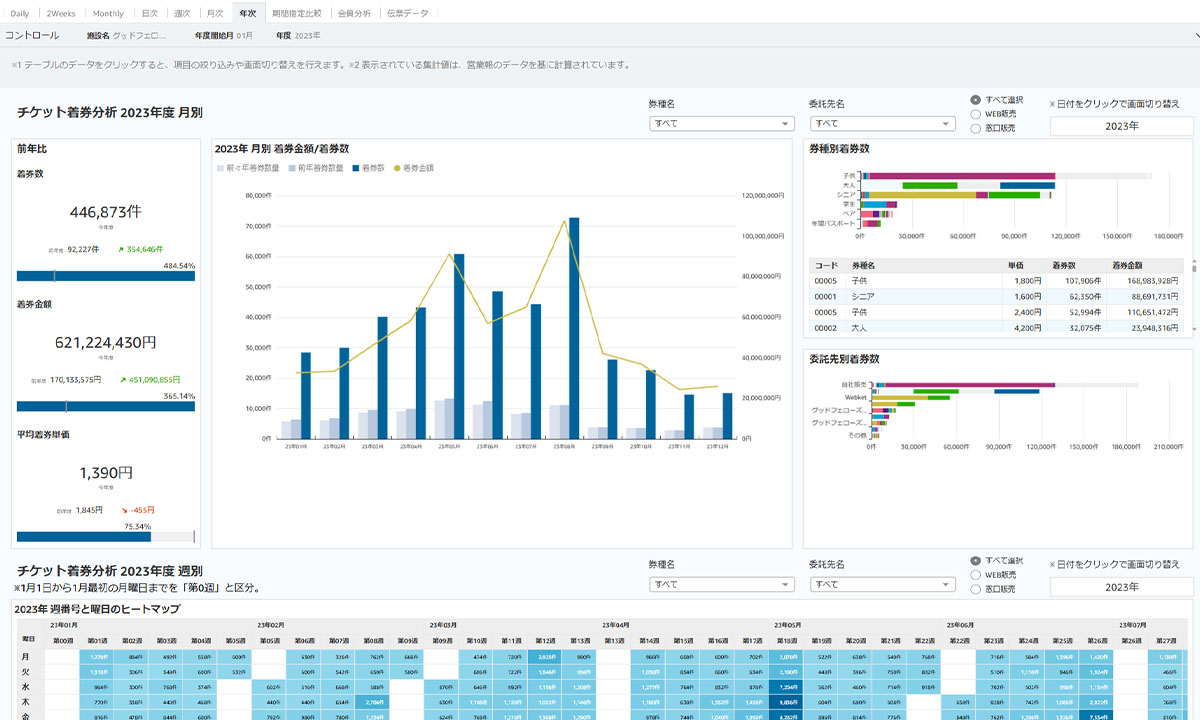Toggle the 前年着券数量 legend swatch
1200x720 pixels.
[x=292, y=168]
